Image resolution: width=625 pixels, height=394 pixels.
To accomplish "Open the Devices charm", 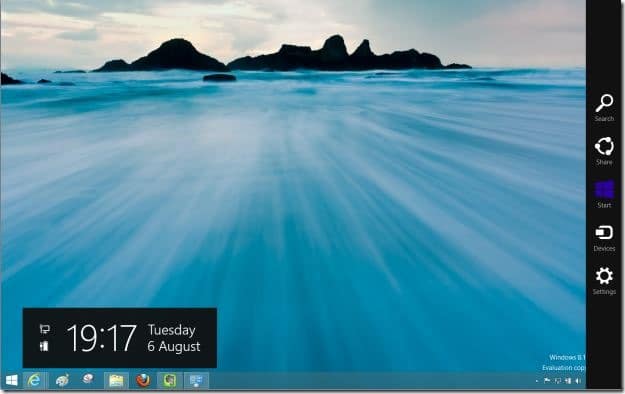I will pos(604,238).
